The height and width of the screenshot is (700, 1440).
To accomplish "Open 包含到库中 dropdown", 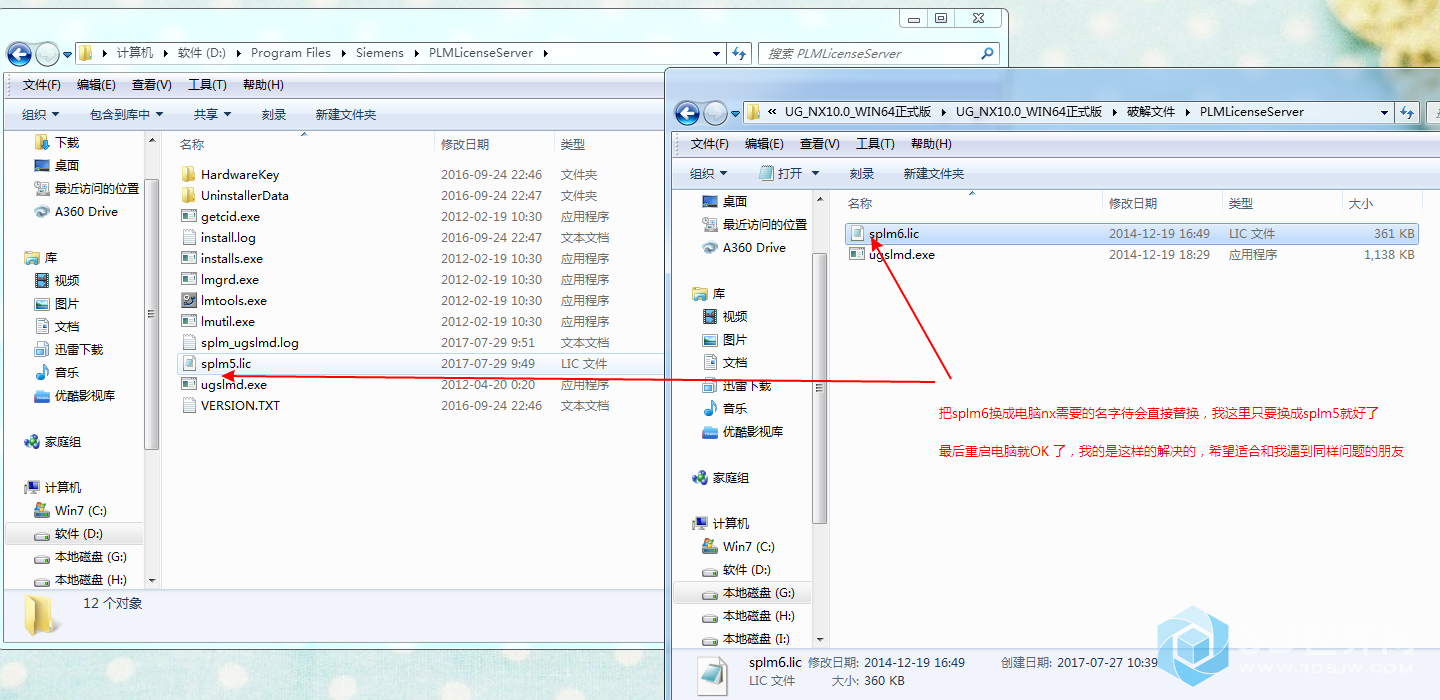I will pyautogui.click(x=126, y=114).
